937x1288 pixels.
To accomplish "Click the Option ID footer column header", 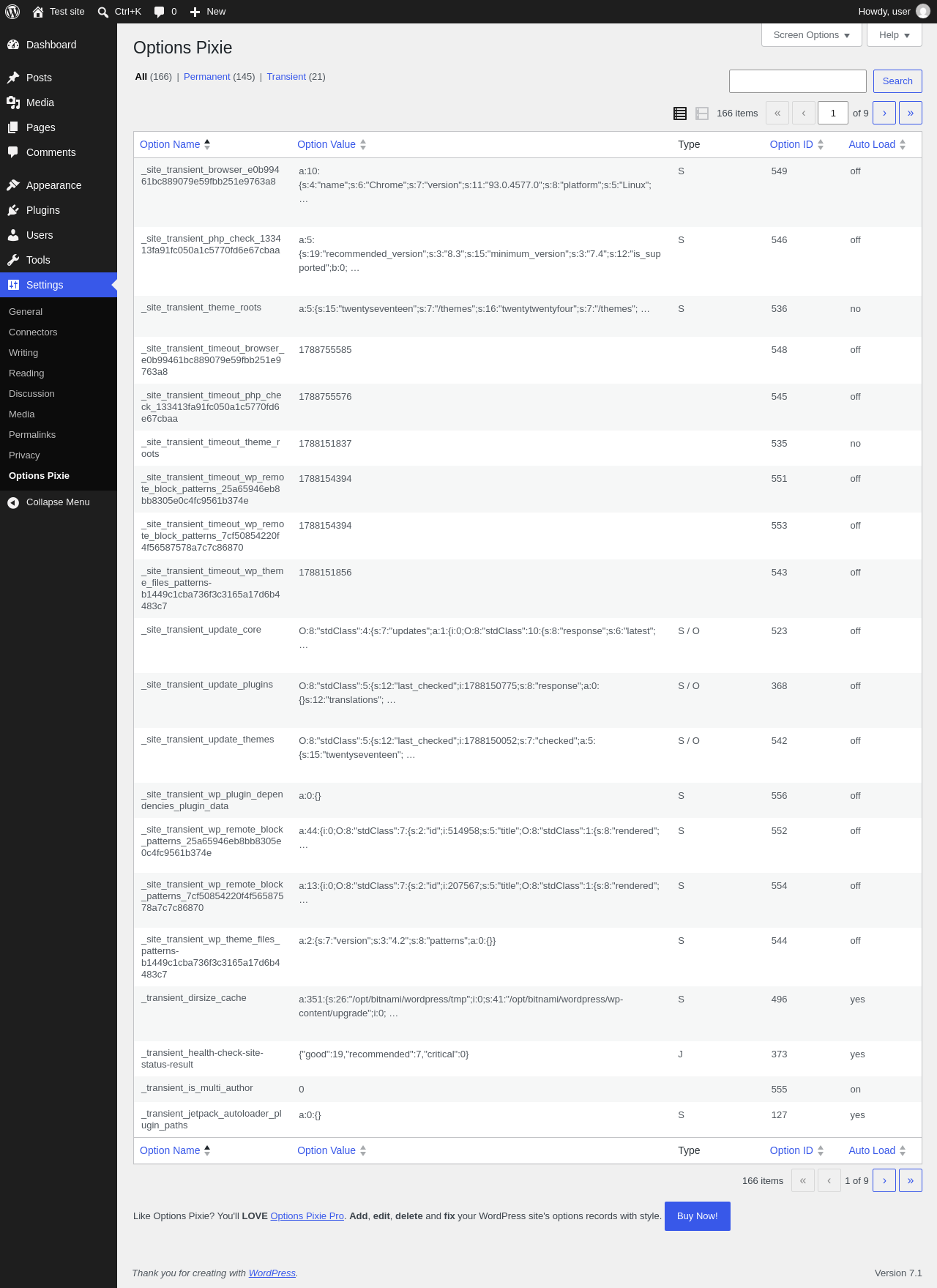I will point(791,1151).
